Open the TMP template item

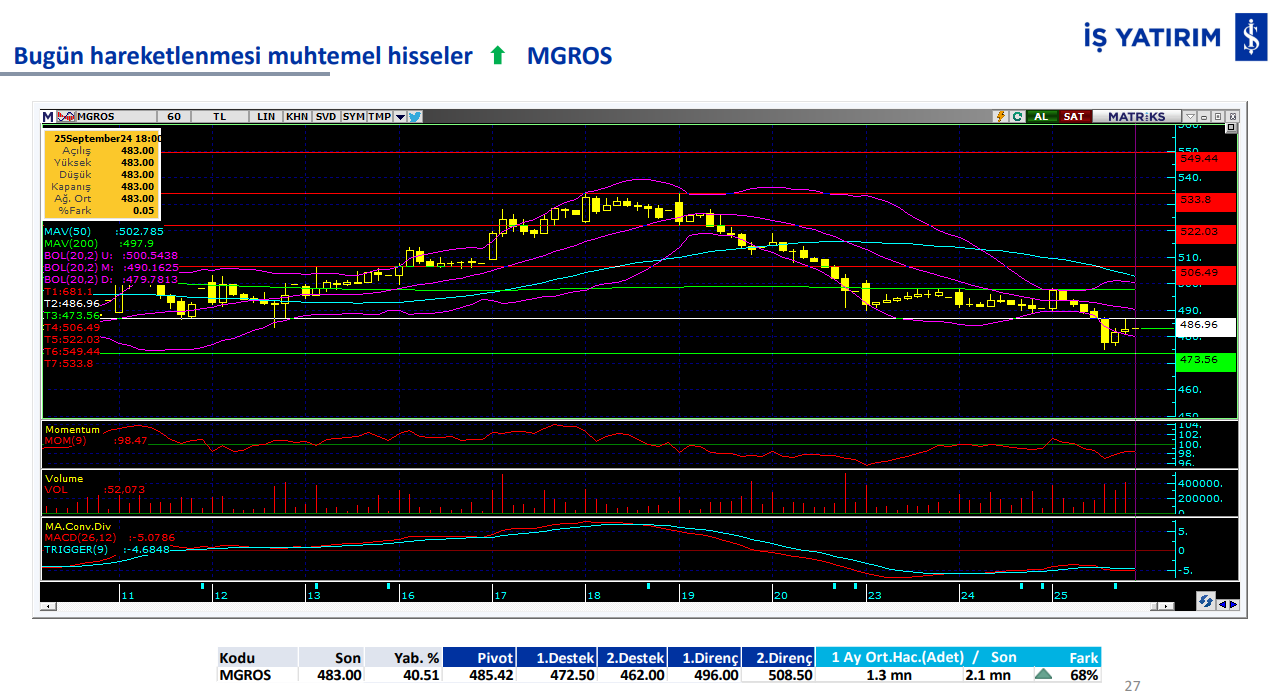pos(379,117)
